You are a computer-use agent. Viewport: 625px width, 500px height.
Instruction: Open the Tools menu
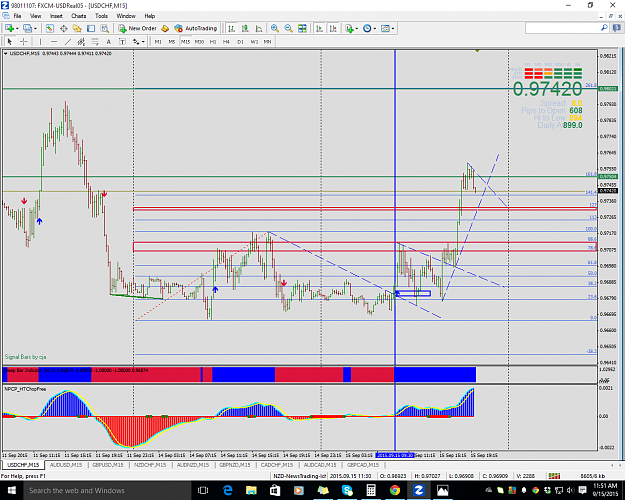(x=101, y=16)
